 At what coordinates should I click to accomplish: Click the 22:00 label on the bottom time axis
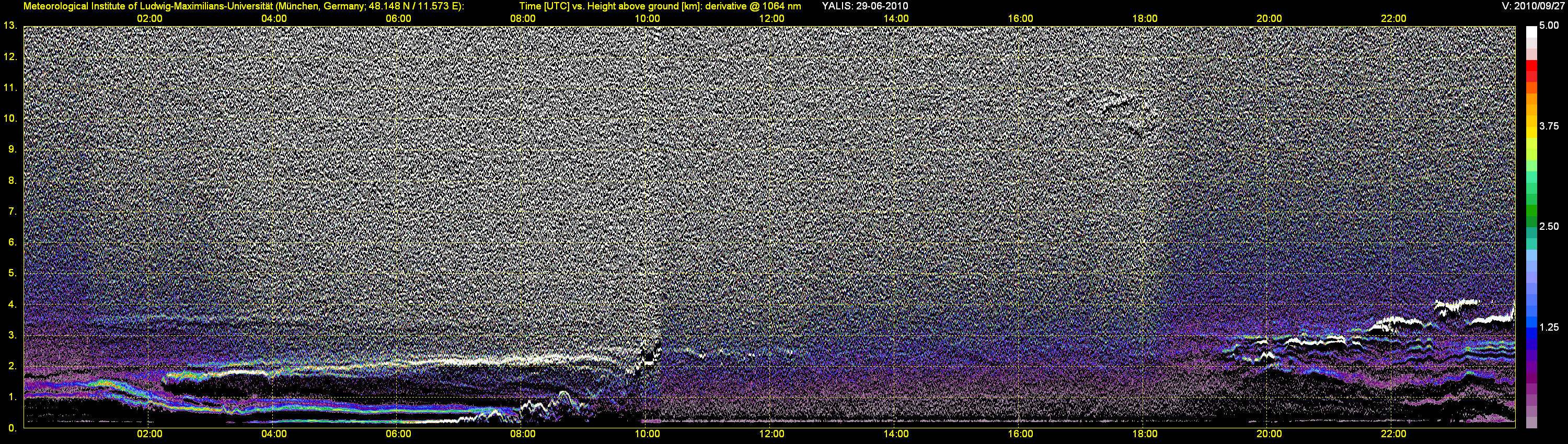coord(1393,434)
